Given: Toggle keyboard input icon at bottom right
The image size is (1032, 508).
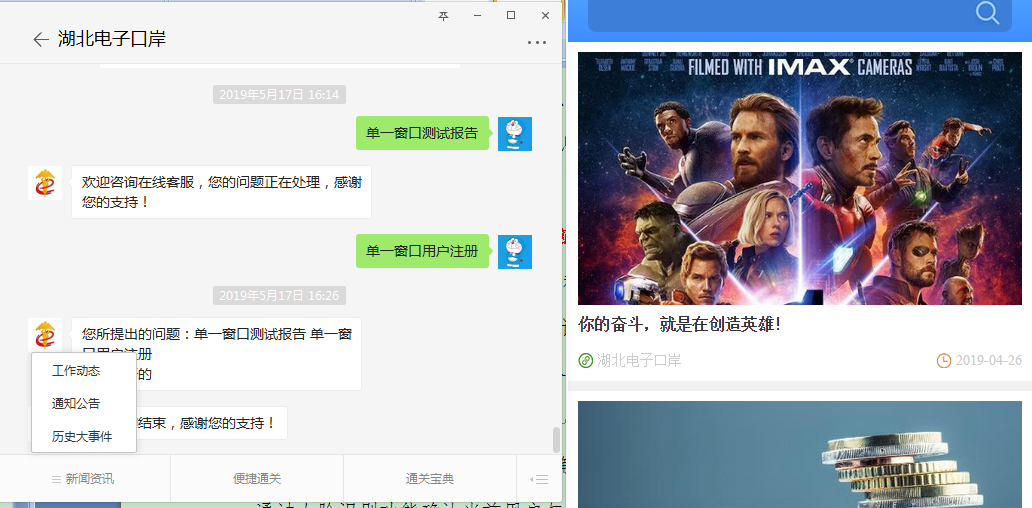Looking at the screenshot, I should click(539, 480).
